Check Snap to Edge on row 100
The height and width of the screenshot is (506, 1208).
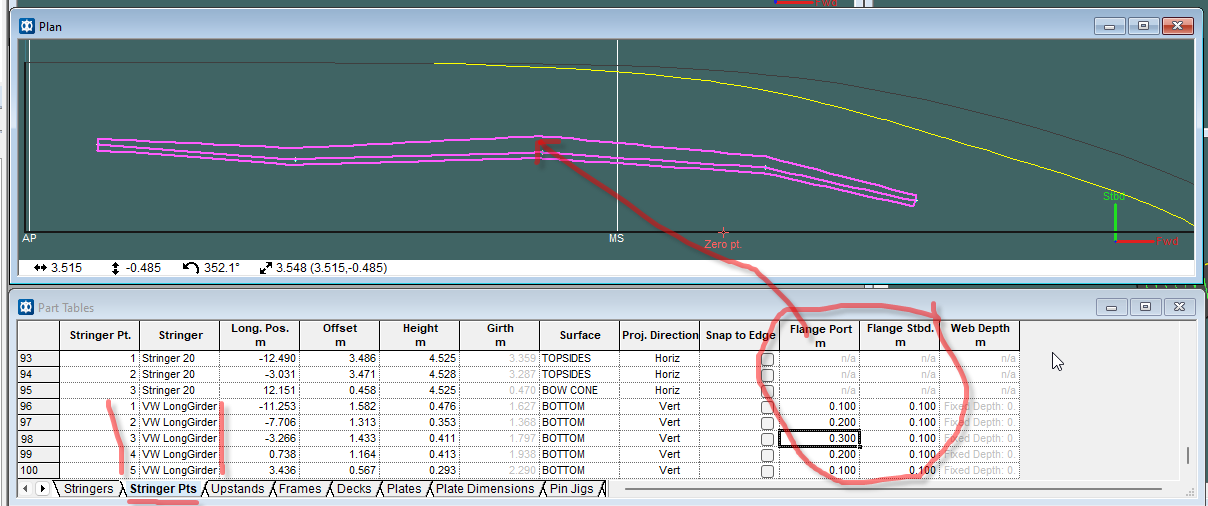click(767, 471)
